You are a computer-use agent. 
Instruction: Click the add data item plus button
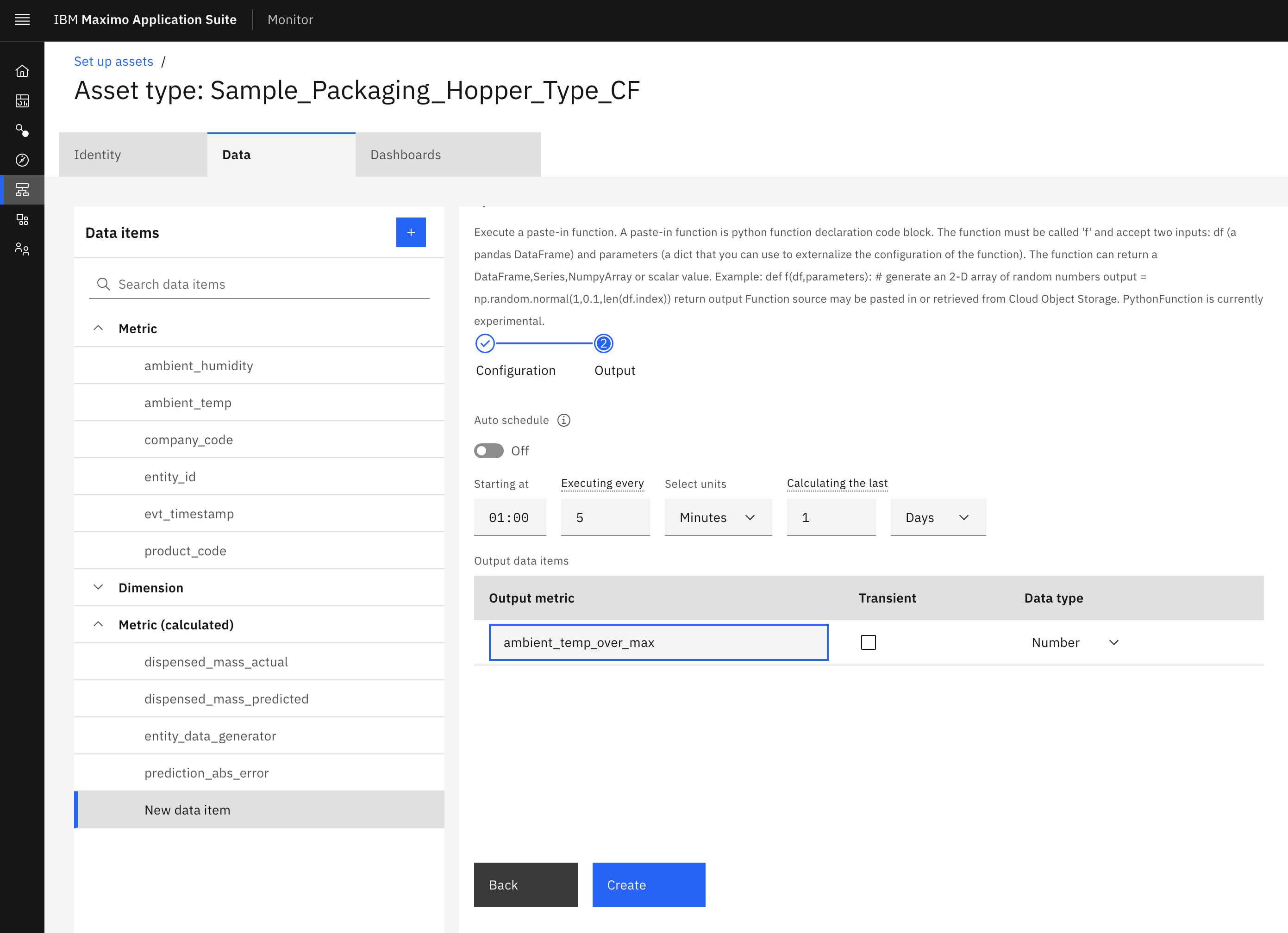click(411, 232)
